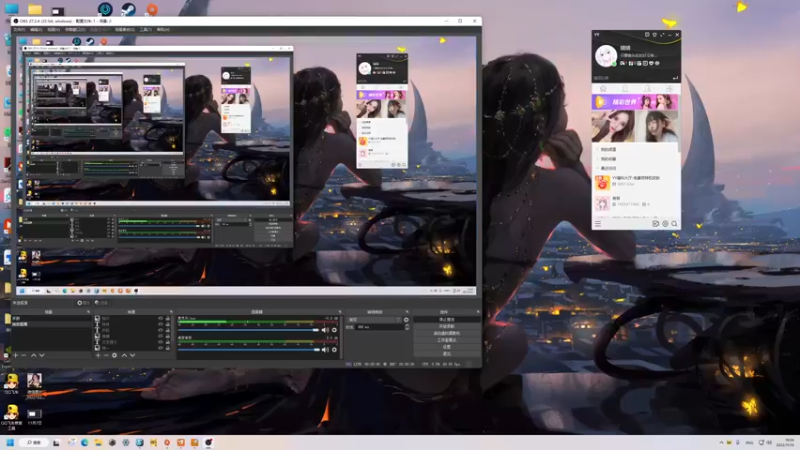Pop out the Controls dock via its corner icon
This screenshot has width=800, height=450.
[478, 312]
